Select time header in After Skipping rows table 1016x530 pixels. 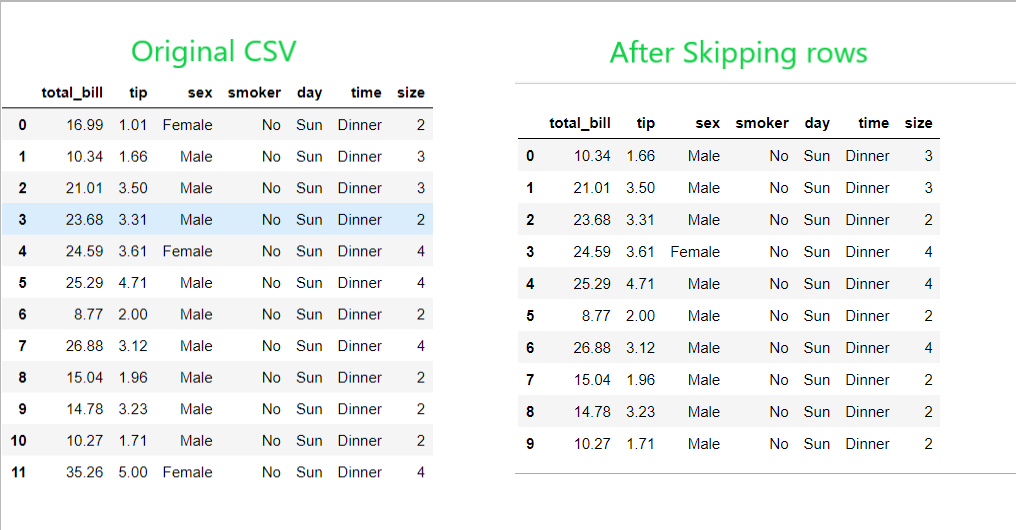(873, 124)
